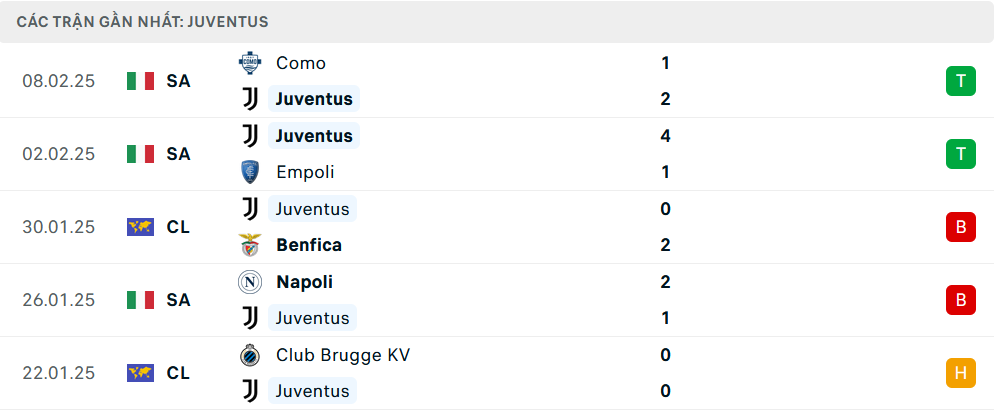This screenshot has width=997, height=410.
Task: Click red B badge for Benfica match
Action: [960, 227]
